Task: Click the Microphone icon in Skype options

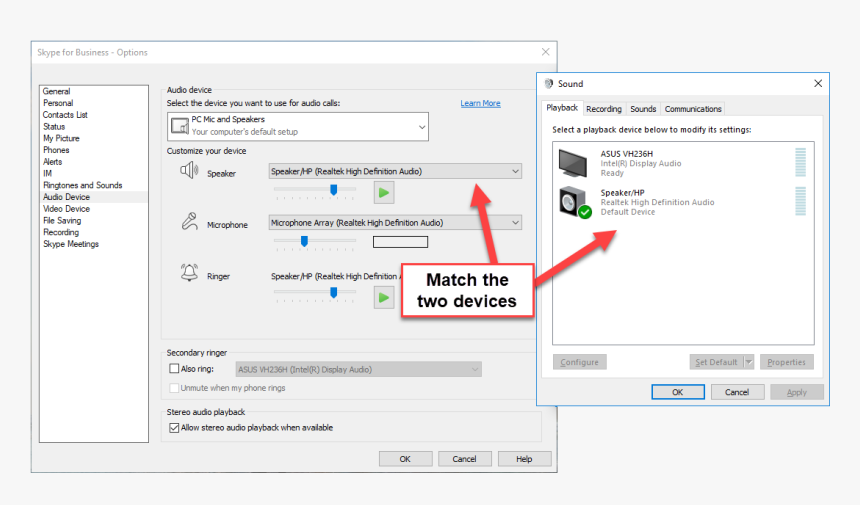Action: pyautogui.click(x=189, y=222)
